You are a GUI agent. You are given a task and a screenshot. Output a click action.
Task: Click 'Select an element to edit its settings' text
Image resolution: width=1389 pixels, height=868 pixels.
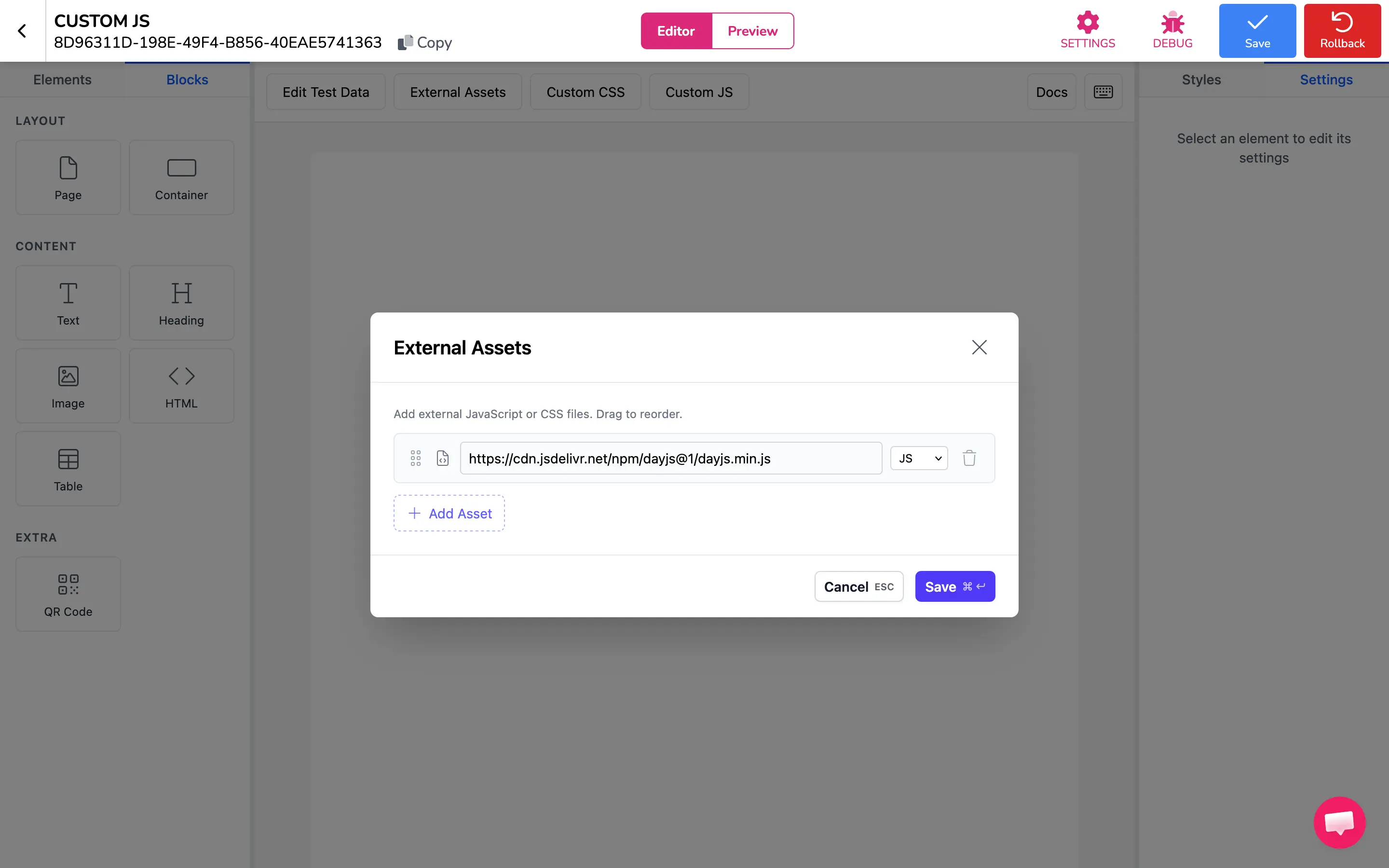tap(1263, 148)
